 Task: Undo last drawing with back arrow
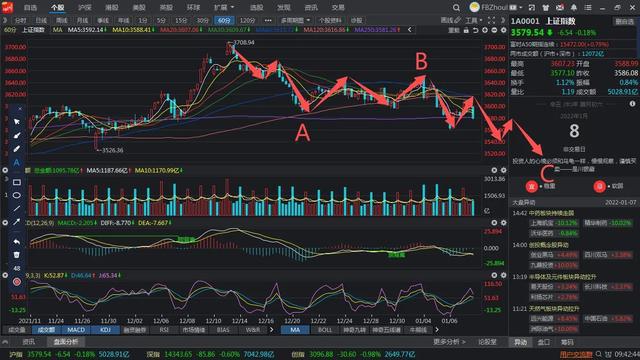[17, 242]
